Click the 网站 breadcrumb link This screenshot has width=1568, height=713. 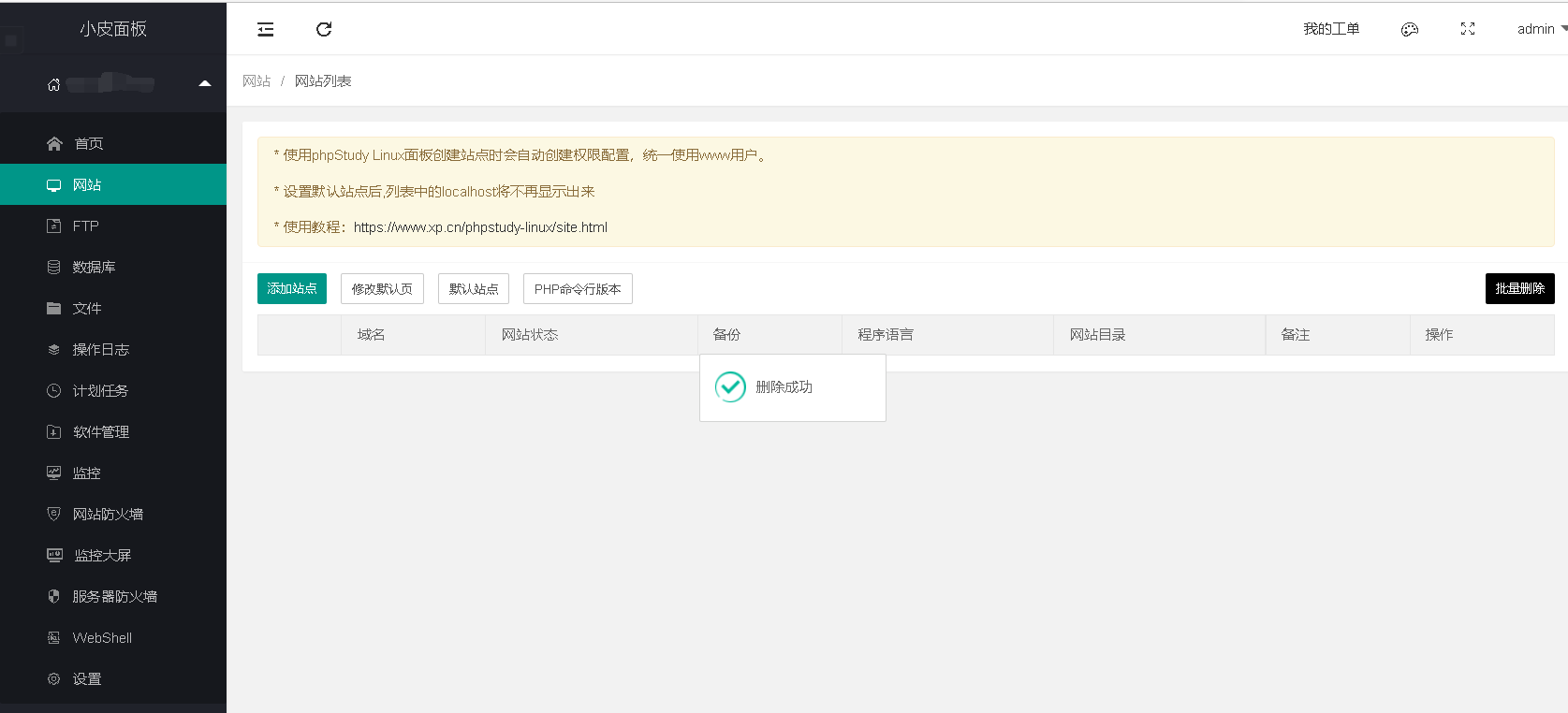click(256, 81)
